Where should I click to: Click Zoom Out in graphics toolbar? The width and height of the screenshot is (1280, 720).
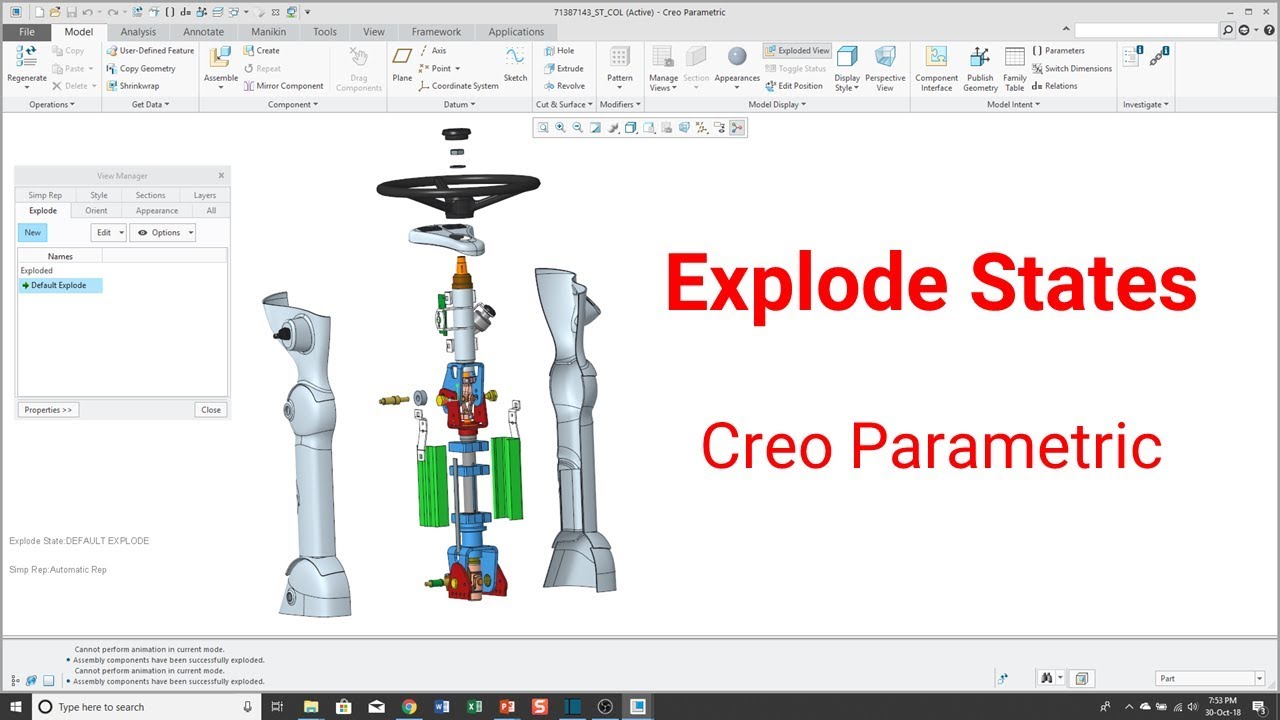pos(577,128)
